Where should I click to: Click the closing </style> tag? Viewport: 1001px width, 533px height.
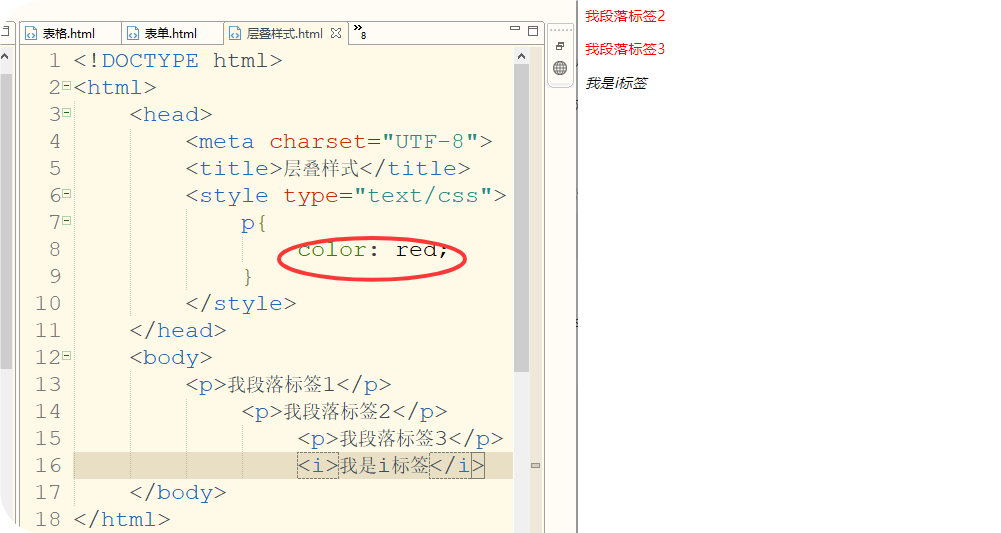click(x=241, y=303)
